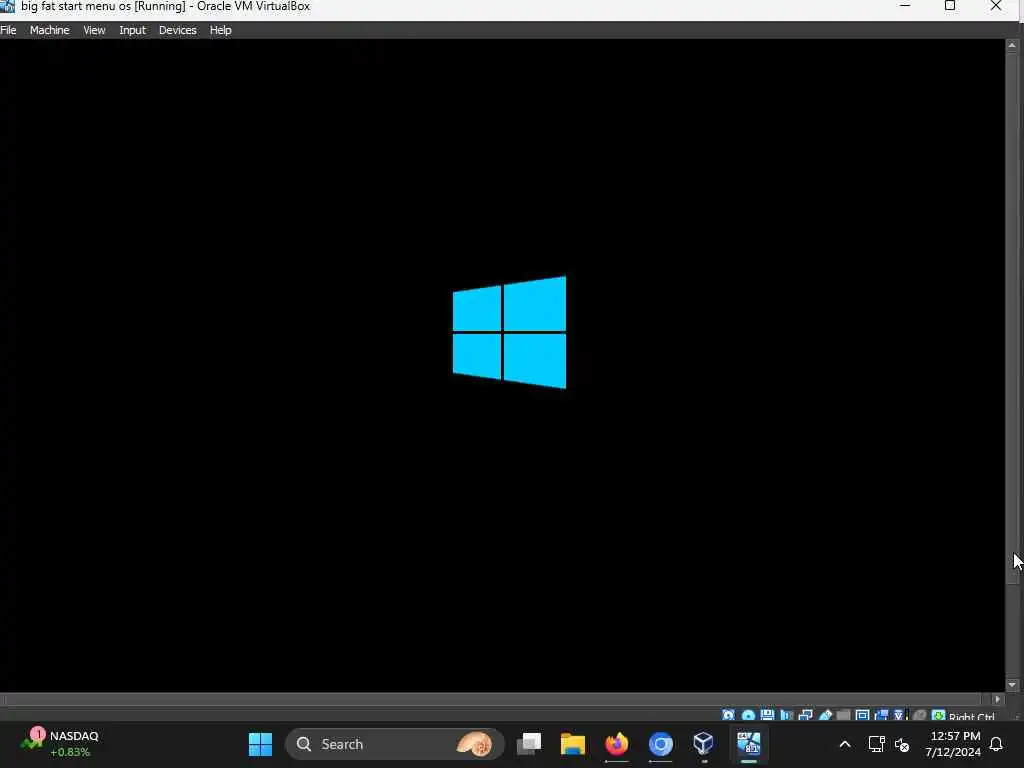Open File Explorer from the taskbar

click(x=573, y=744)
